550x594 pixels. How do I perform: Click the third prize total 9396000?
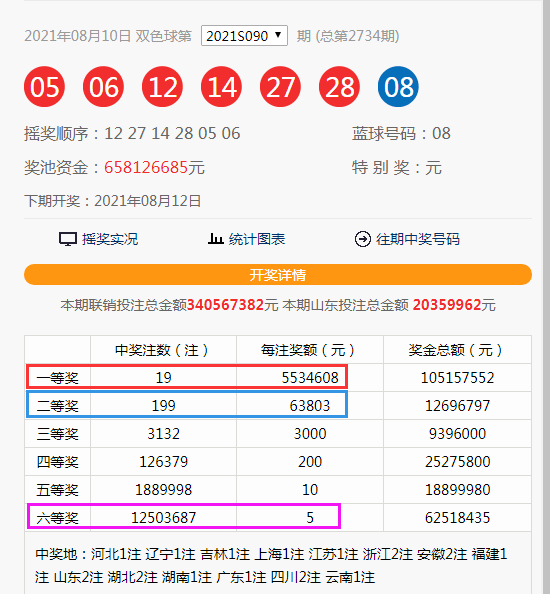pyautogui.click(x=457, y=434)
